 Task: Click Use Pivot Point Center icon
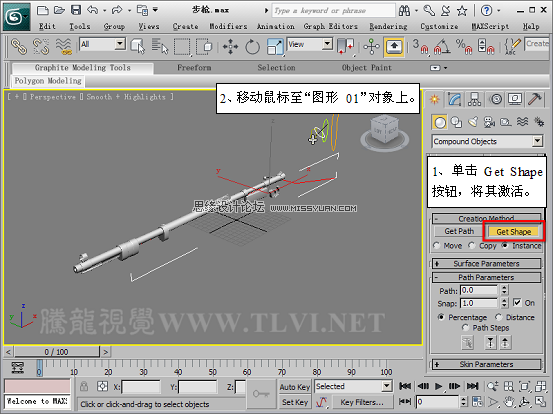(x=345, y=47)
